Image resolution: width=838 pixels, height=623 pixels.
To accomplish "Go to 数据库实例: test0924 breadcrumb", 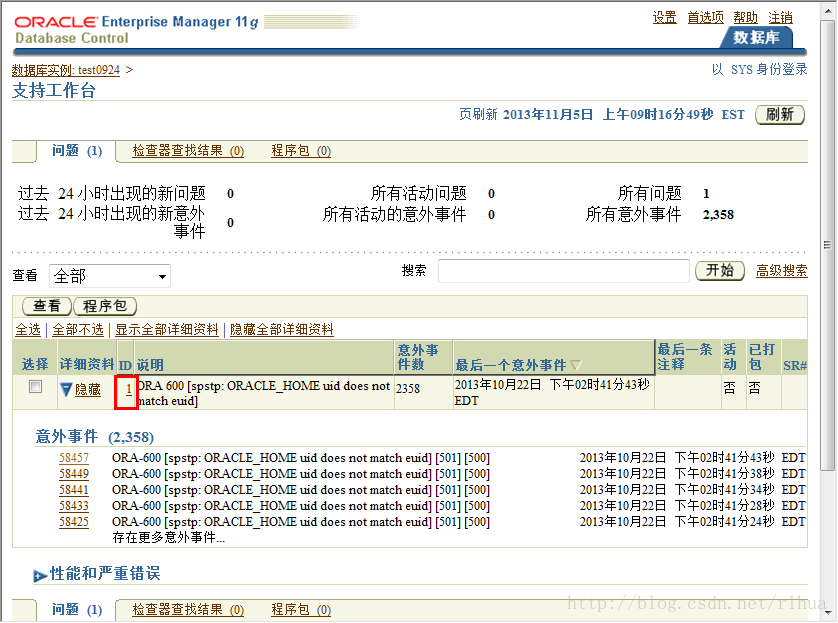I will 66,70.
